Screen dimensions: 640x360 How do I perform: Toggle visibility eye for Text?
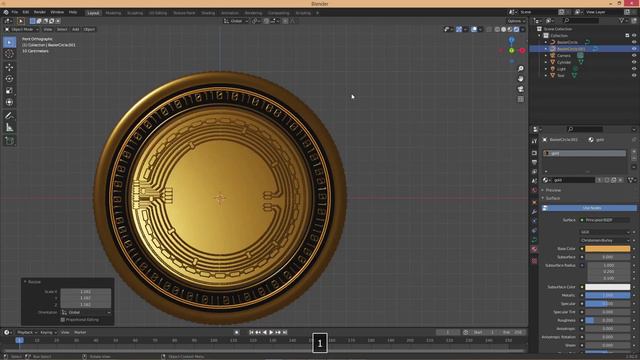click(x=634, y=75)
